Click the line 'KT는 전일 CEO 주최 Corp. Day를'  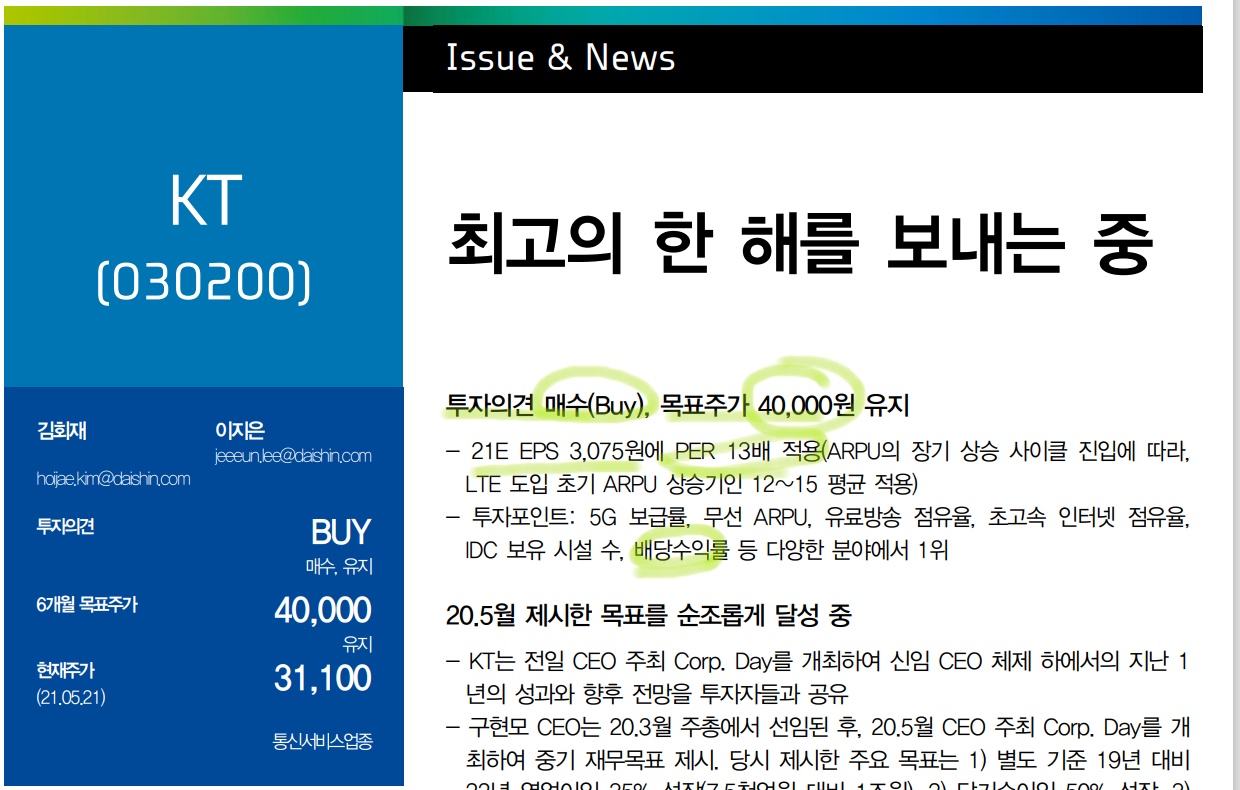coord(818,662)
